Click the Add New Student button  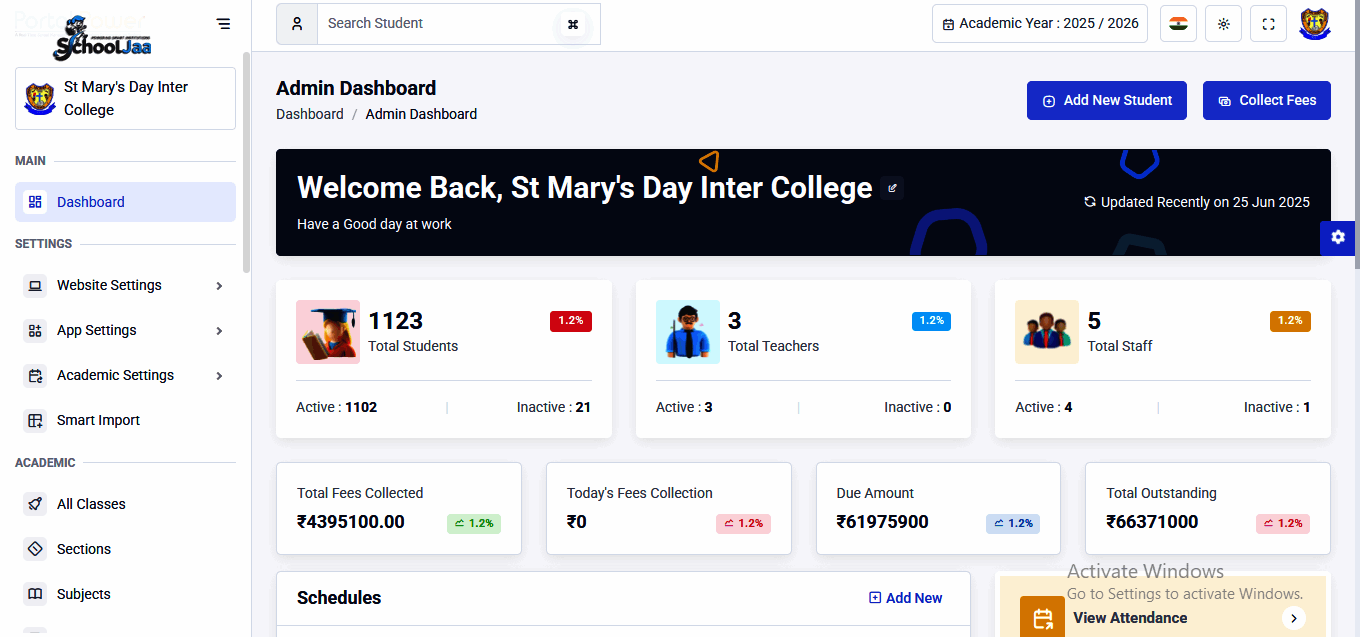point(1106,100)
